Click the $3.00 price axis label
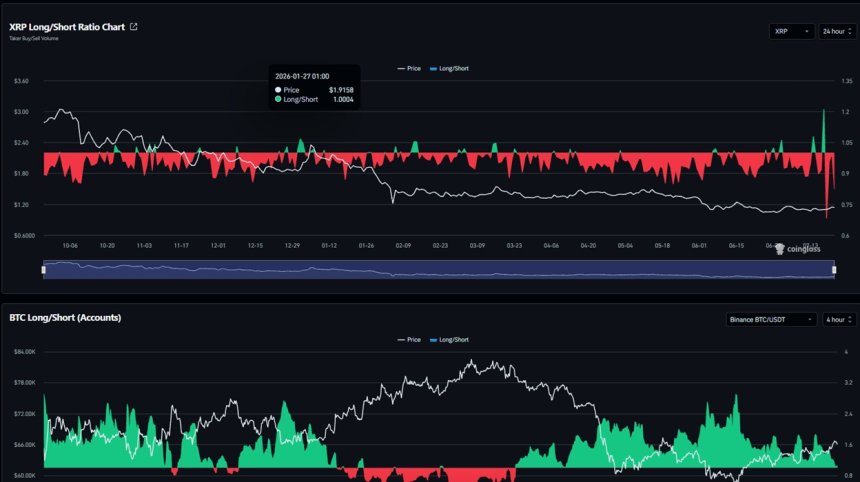 point(21,111)
